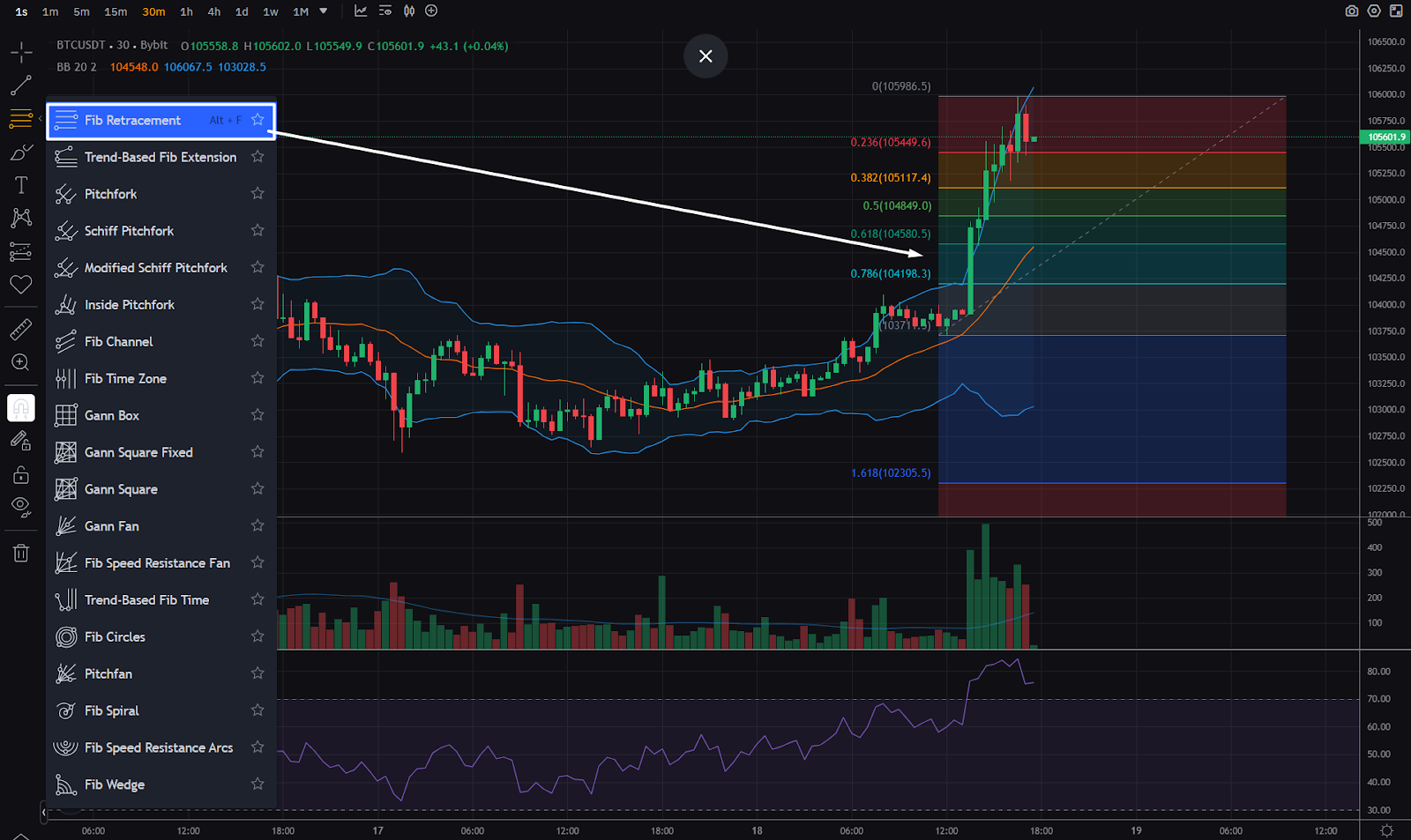The height and width of the screenshot is (840, 1411).
Task: Select the crosshair cursor tool
Action: pos(21,52)
